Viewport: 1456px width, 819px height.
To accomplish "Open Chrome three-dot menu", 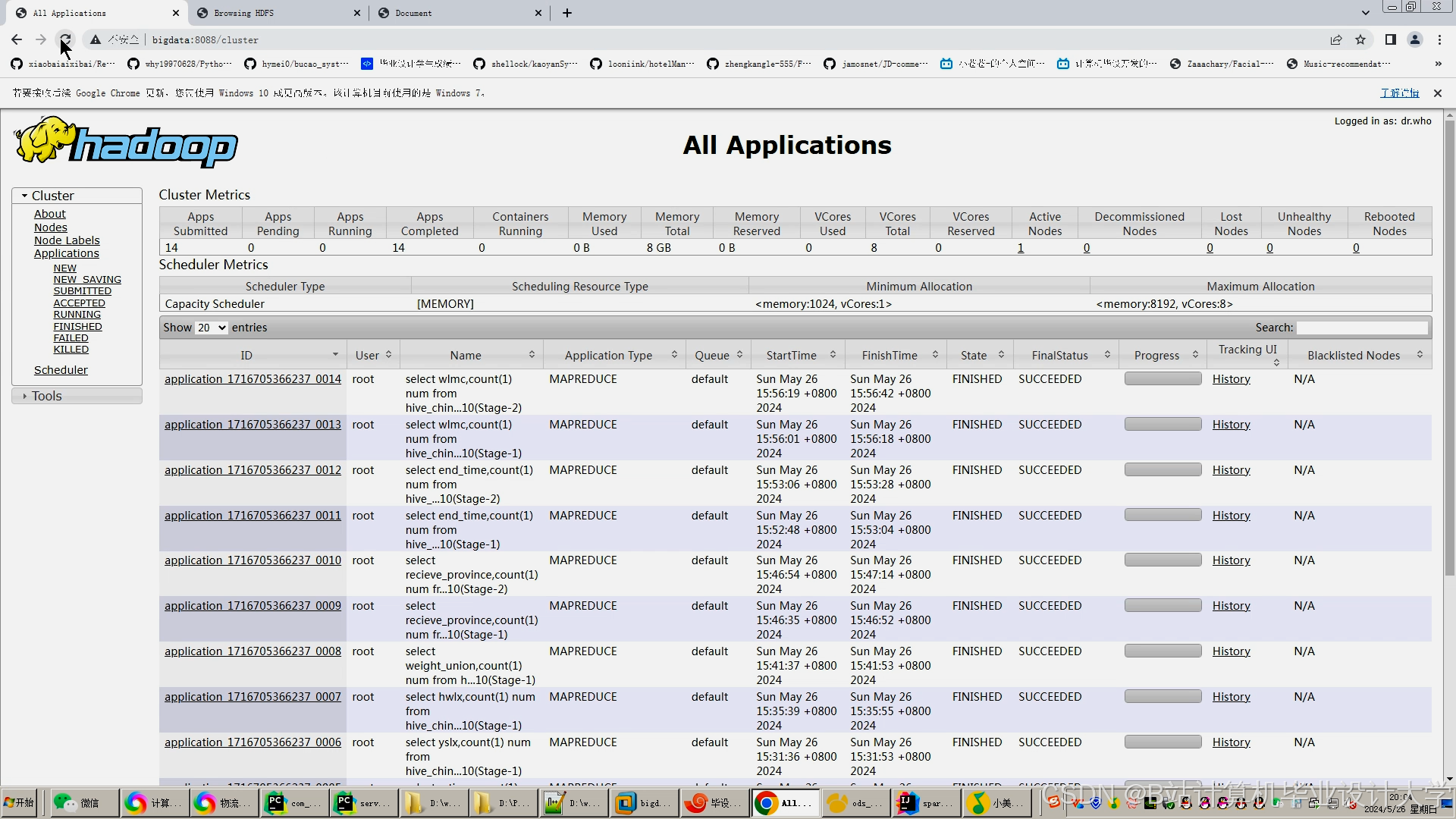I will pyautogui.click(x=1439, y=39).
